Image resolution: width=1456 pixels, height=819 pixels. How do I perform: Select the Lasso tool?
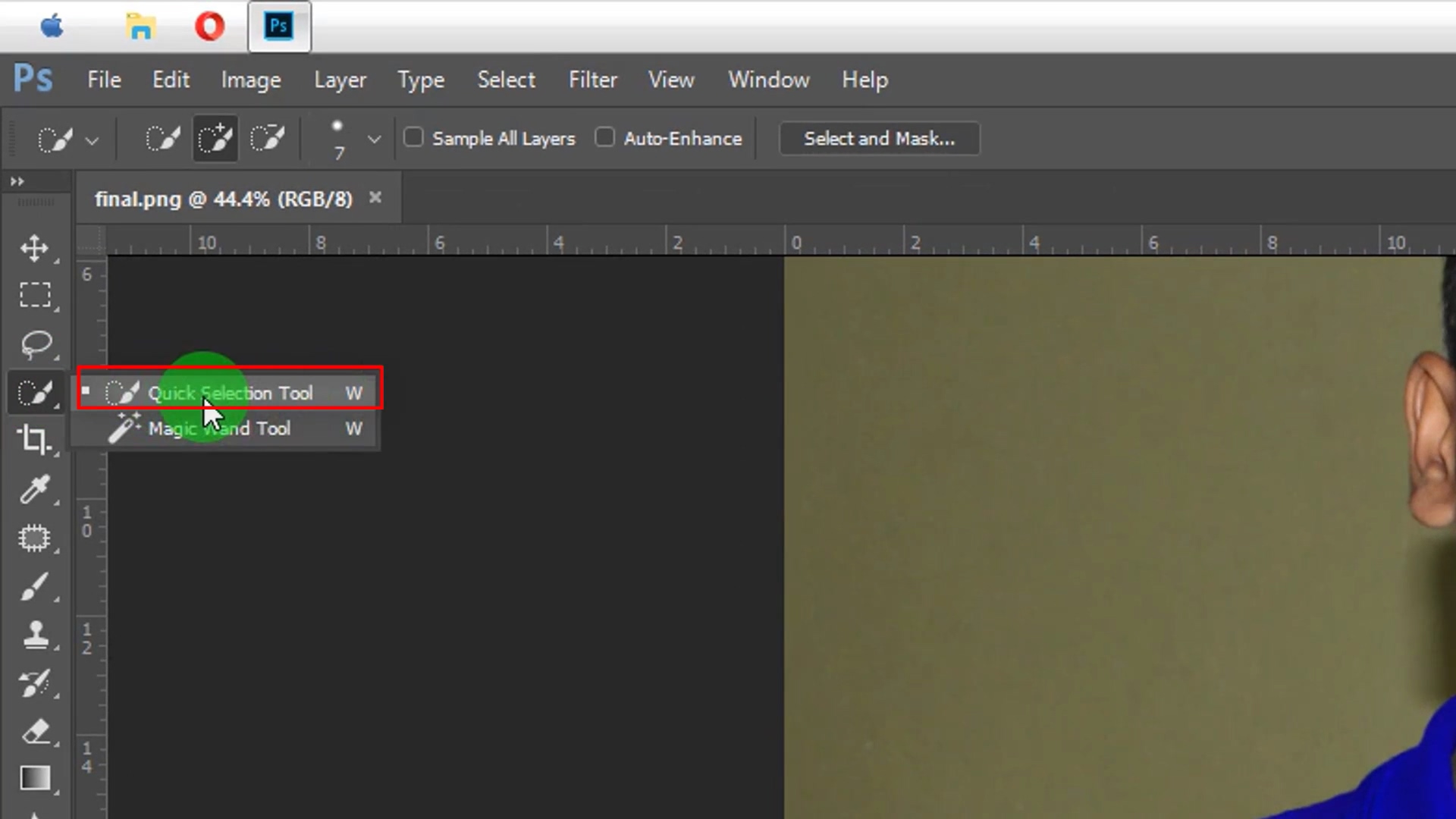[36, 344]
